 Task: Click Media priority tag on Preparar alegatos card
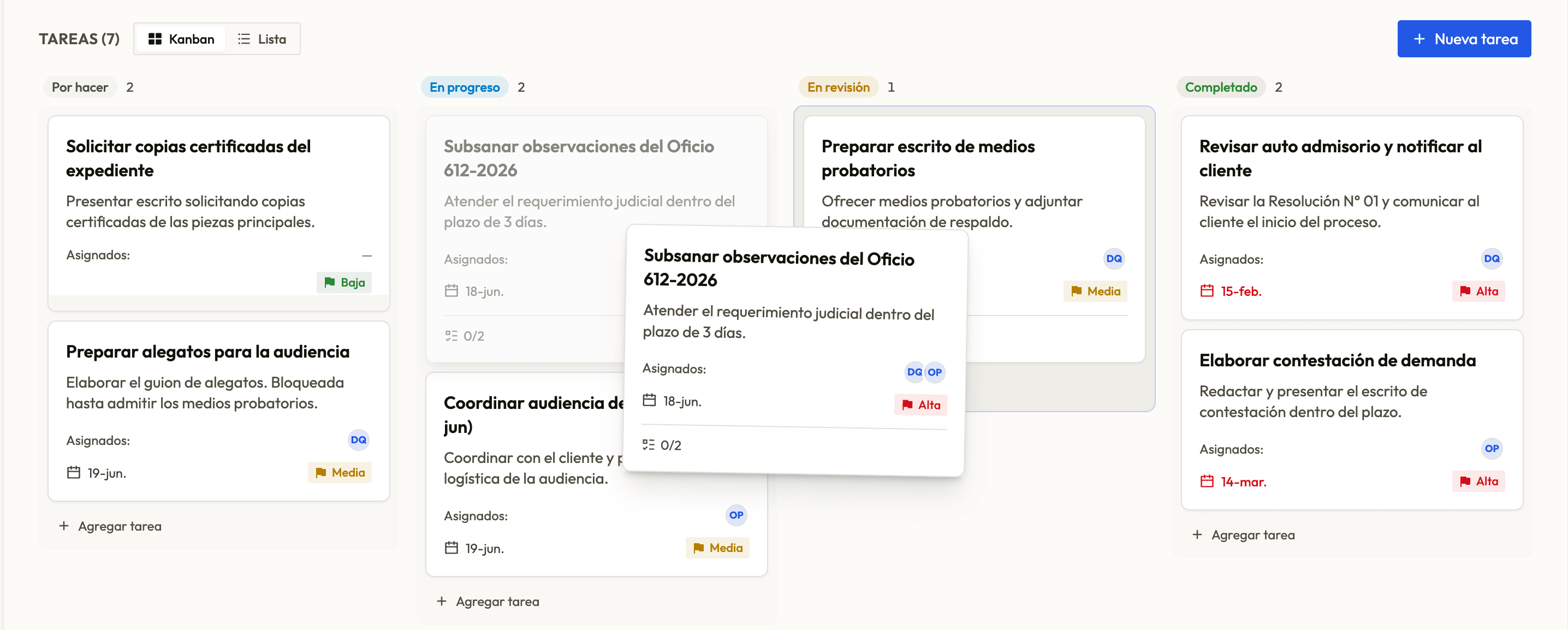[340, 473]
